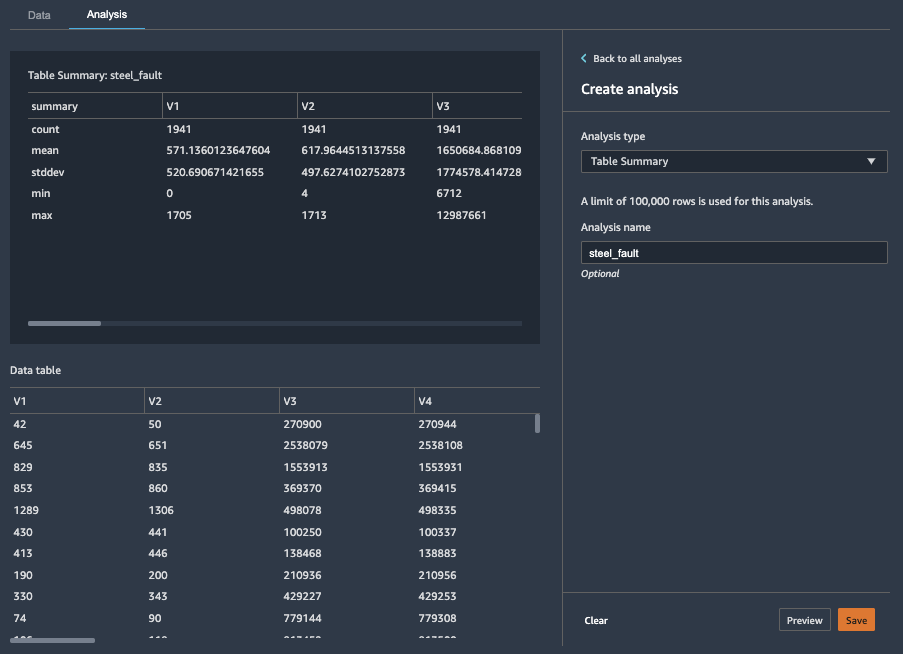Screen dimensions: 903x654
Task: Click the Table Summary: steel_fault title
Action: click(x=94, y=75)
